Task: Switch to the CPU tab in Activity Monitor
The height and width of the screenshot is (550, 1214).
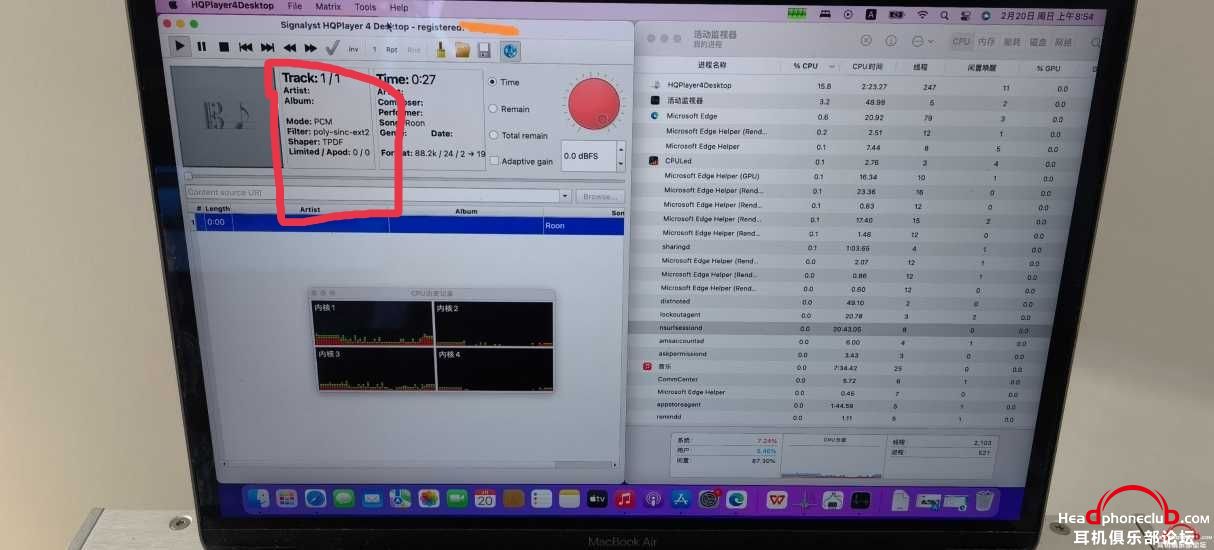Action: point(961,42)
